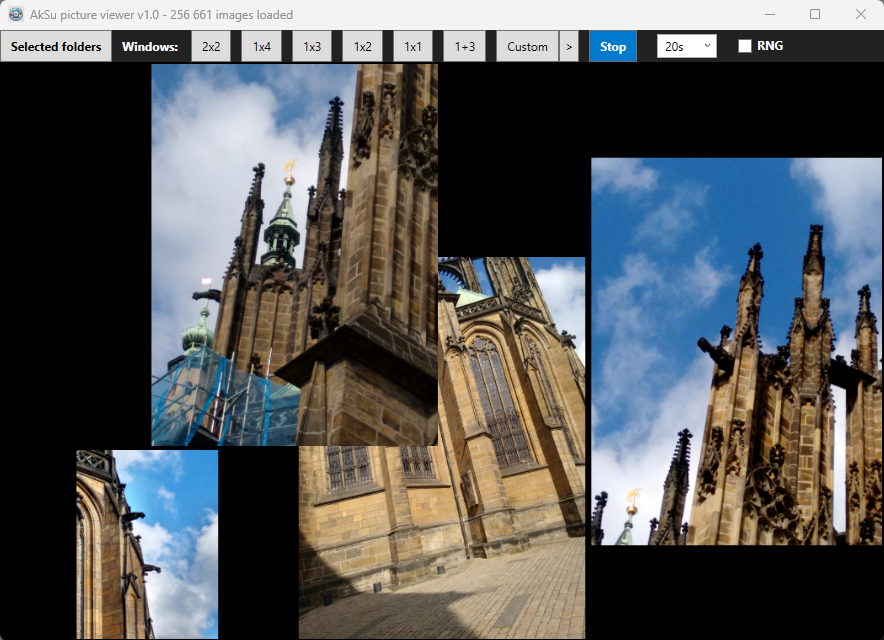Open the 20s interval dropdown

click(x=687, y=46)
